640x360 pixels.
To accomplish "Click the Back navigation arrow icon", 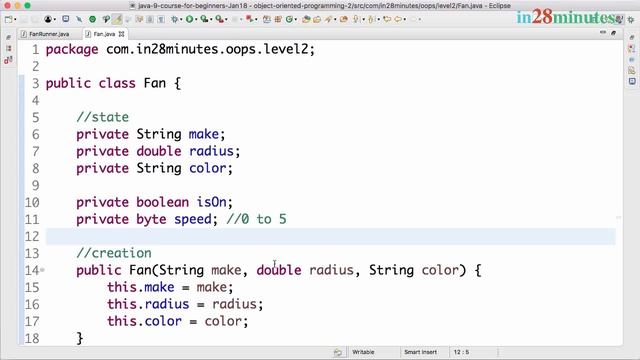I will click(398, 19).
